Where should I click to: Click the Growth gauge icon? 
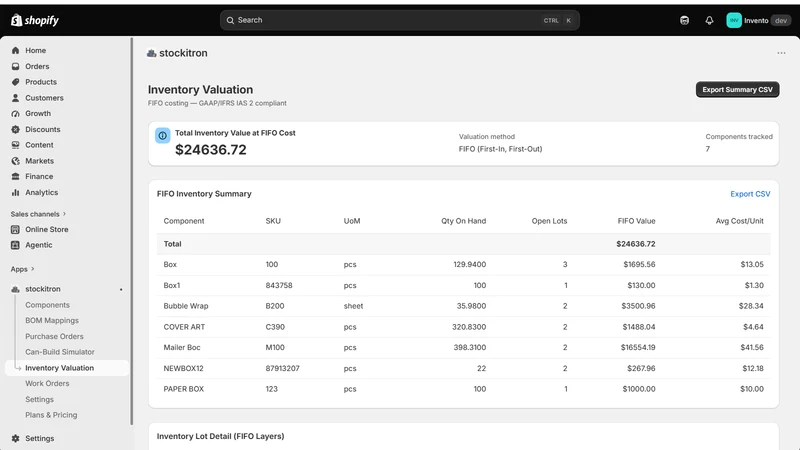15,113
